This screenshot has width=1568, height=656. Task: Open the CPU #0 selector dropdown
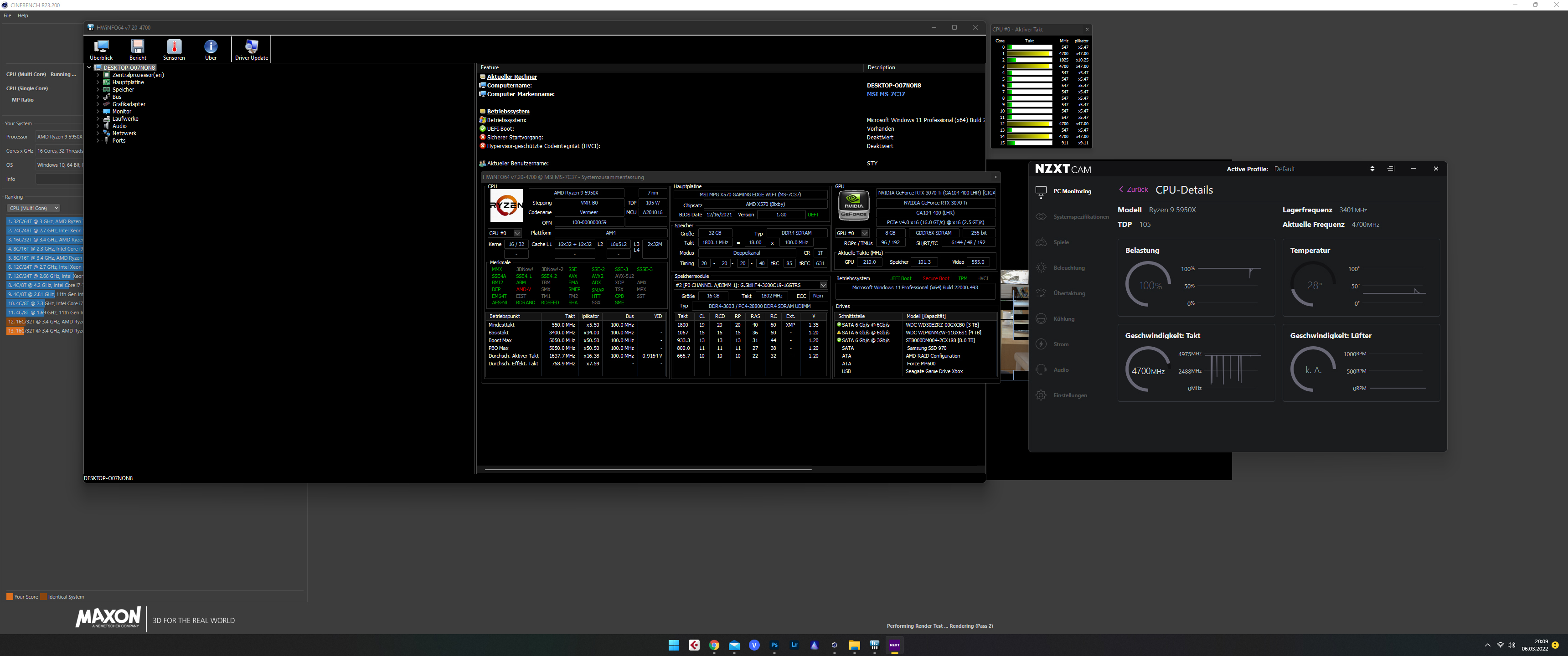pos(517,233)
